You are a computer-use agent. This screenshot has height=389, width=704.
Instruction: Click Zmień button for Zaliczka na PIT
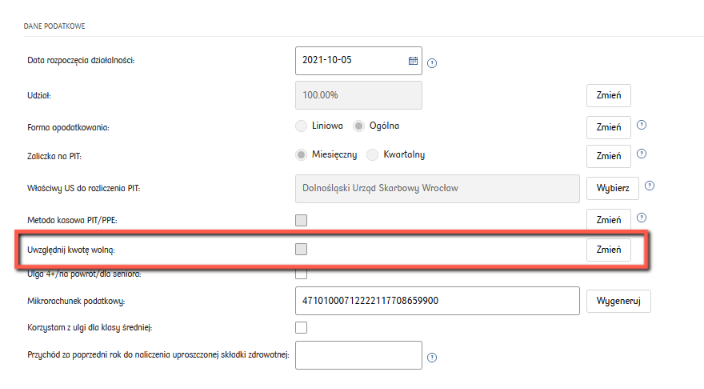pyautogui.click(x=608, y=156)
